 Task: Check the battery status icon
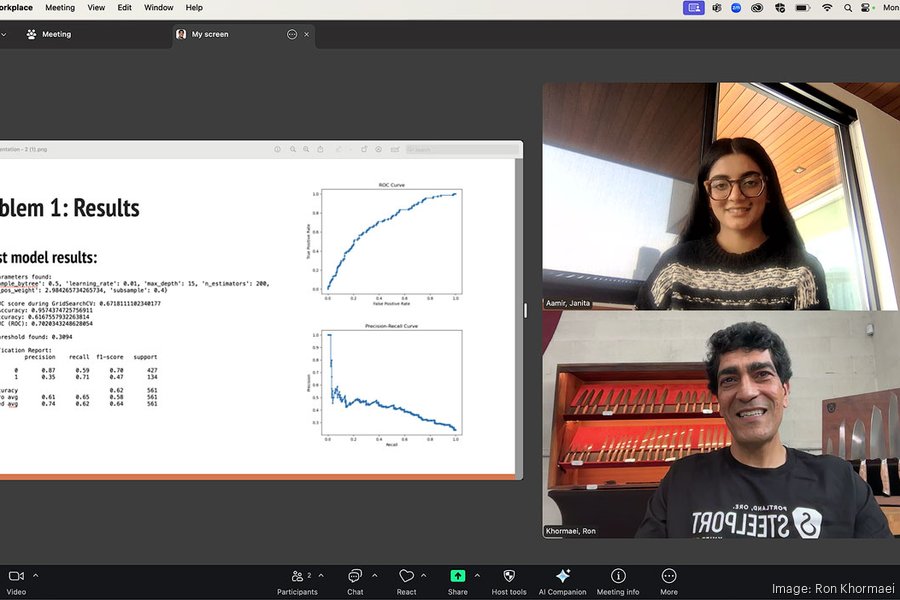(x=802, y=7)
